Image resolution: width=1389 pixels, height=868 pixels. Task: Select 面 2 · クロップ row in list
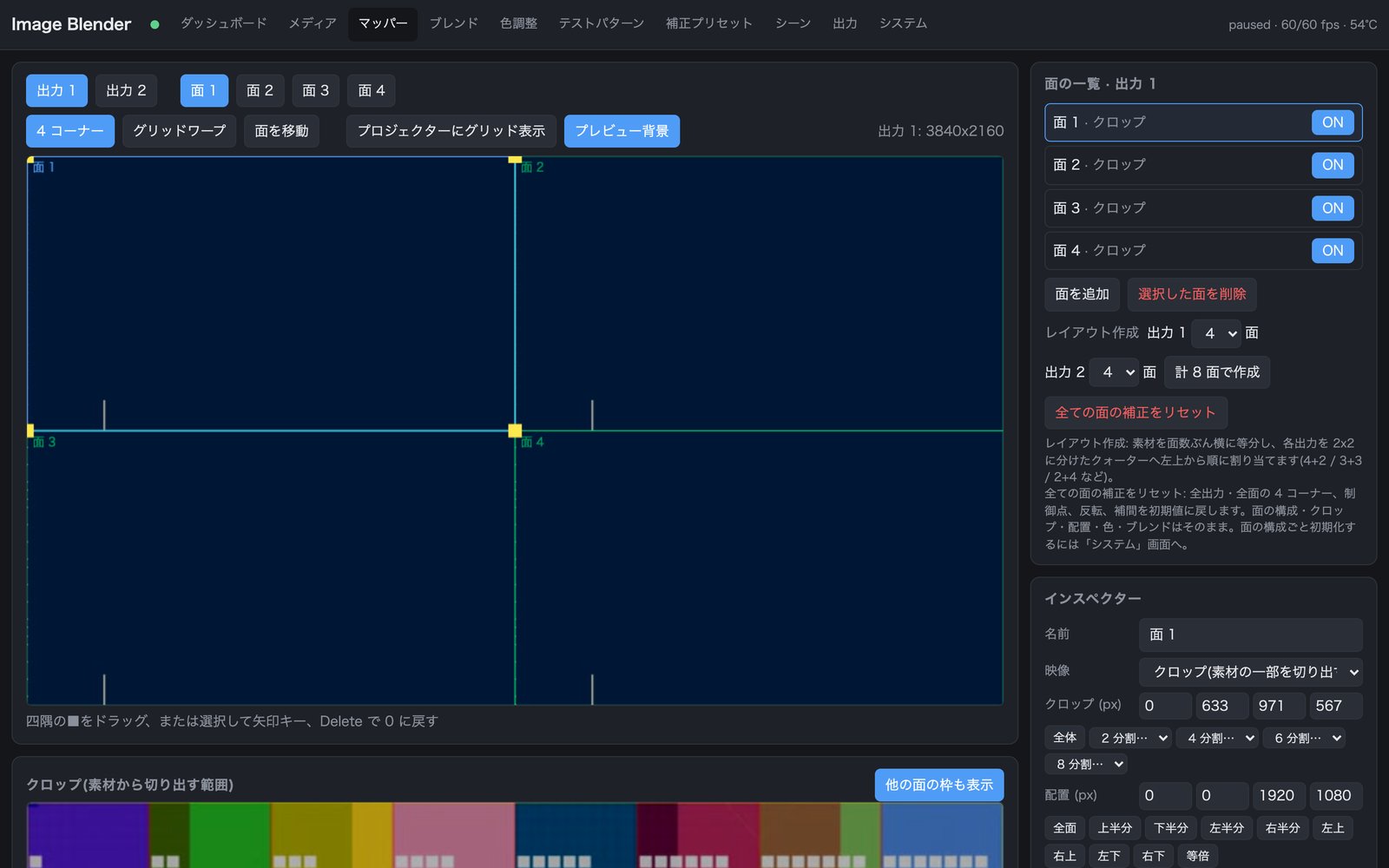click(1203, 165)
